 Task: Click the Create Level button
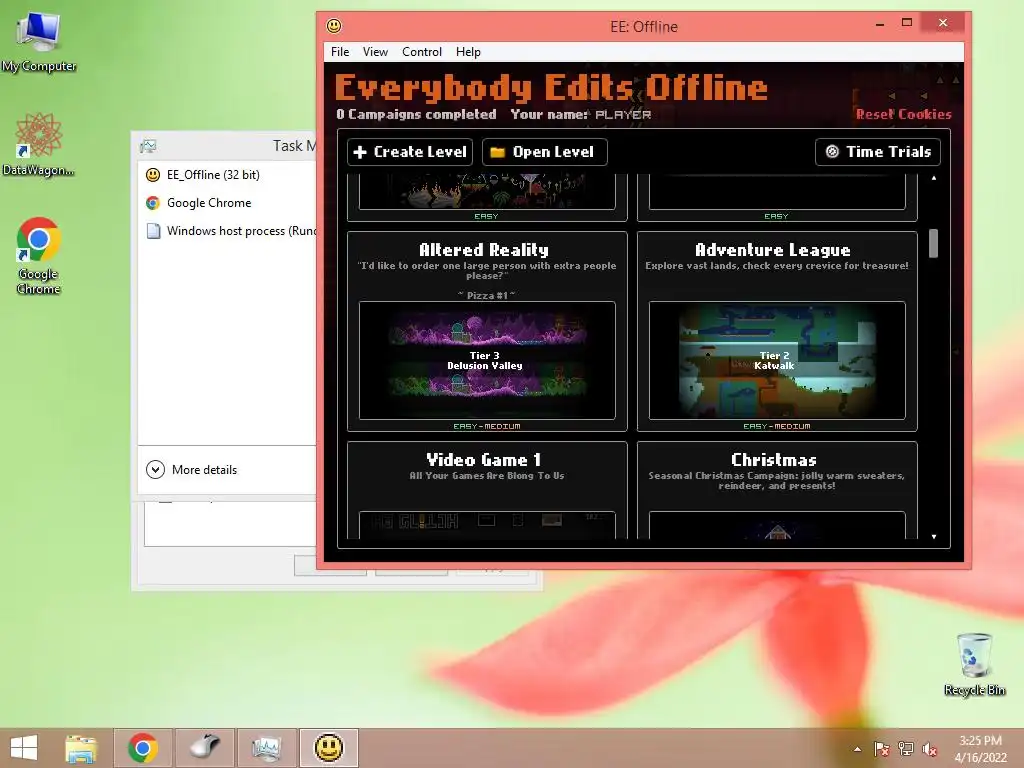tap(409, 152)
